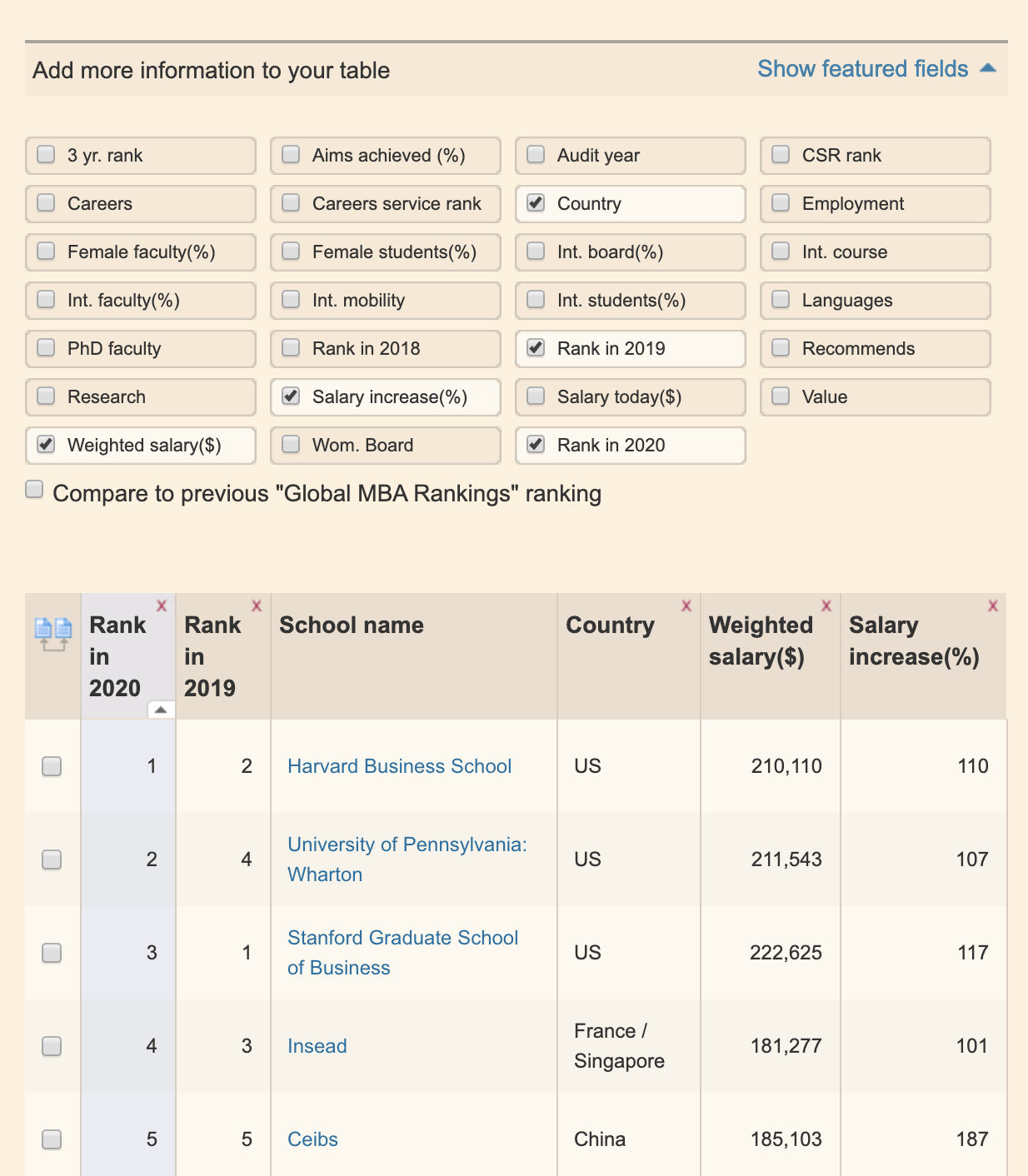This screenshot has width=1028, height=1176.
Task: Select the Ceibs row checkbox
Action: click(x=52, y=1139)
